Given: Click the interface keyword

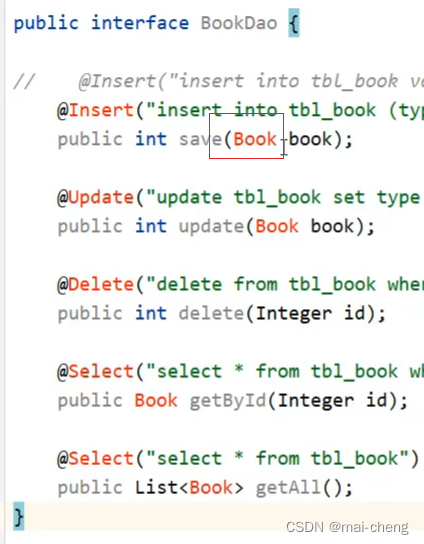Looking at the screenshot, I should tap(140, 23).
